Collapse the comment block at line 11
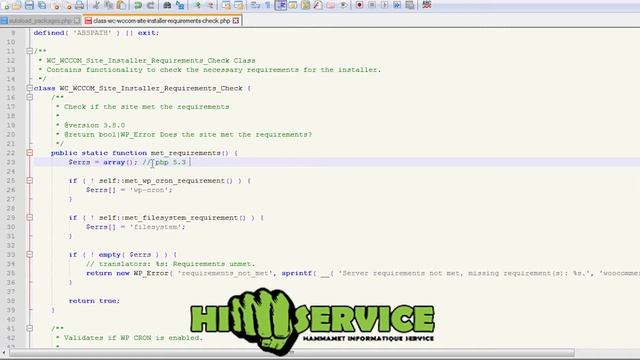The image size is (640, 360). coord(29,51)
